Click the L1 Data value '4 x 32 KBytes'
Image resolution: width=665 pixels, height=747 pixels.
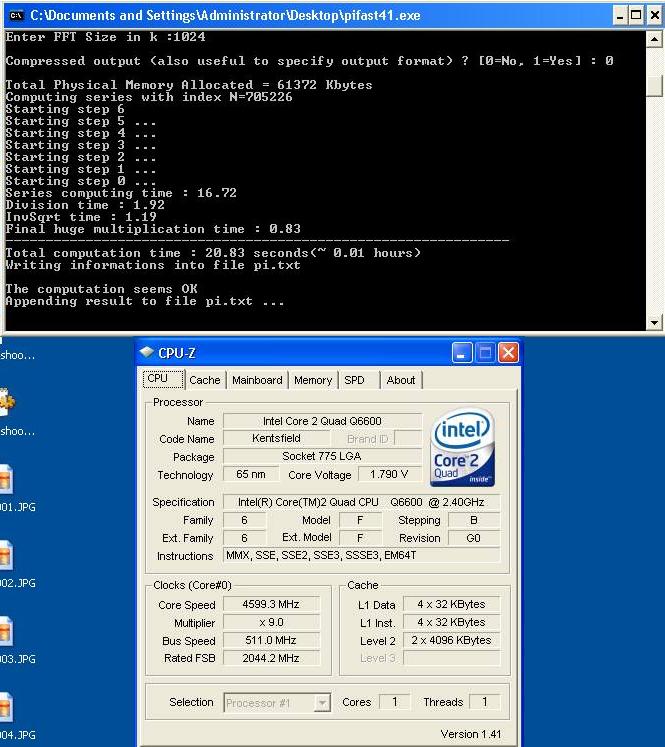[x=452, y=605]
